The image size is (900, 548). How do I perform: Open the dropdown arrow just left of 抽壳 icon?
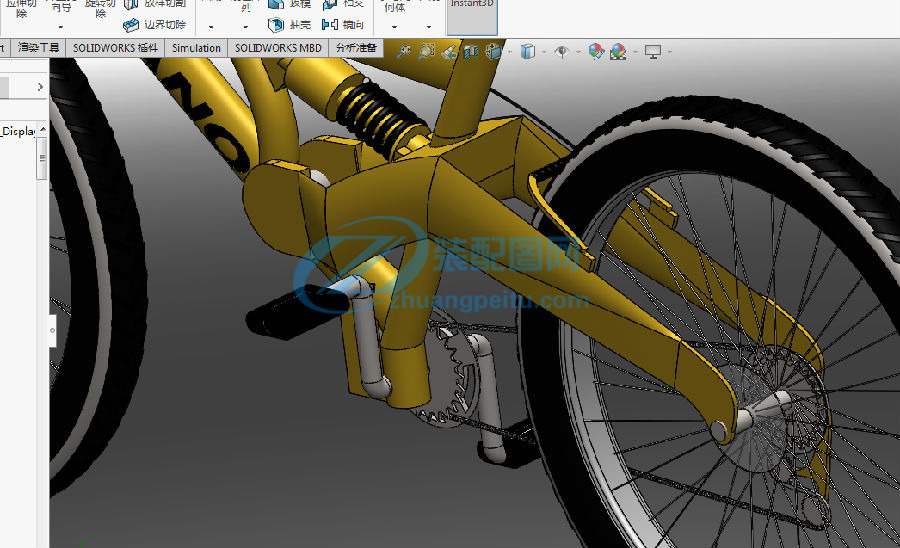coord(246,27)
